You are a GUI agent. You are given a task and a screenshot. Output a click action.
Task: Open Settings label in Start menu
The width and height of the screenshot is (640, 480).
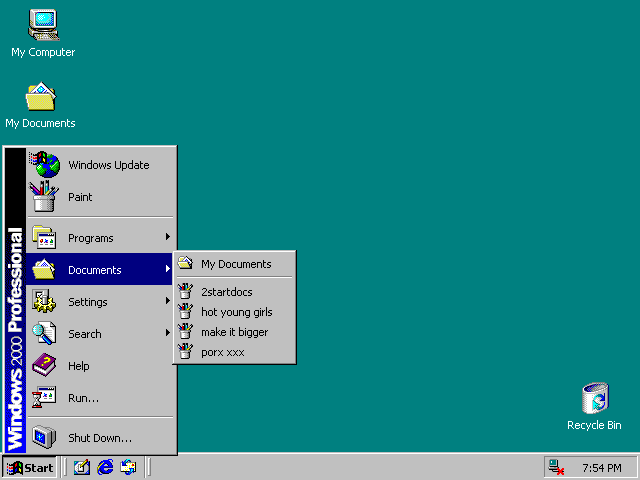(88, 302)
